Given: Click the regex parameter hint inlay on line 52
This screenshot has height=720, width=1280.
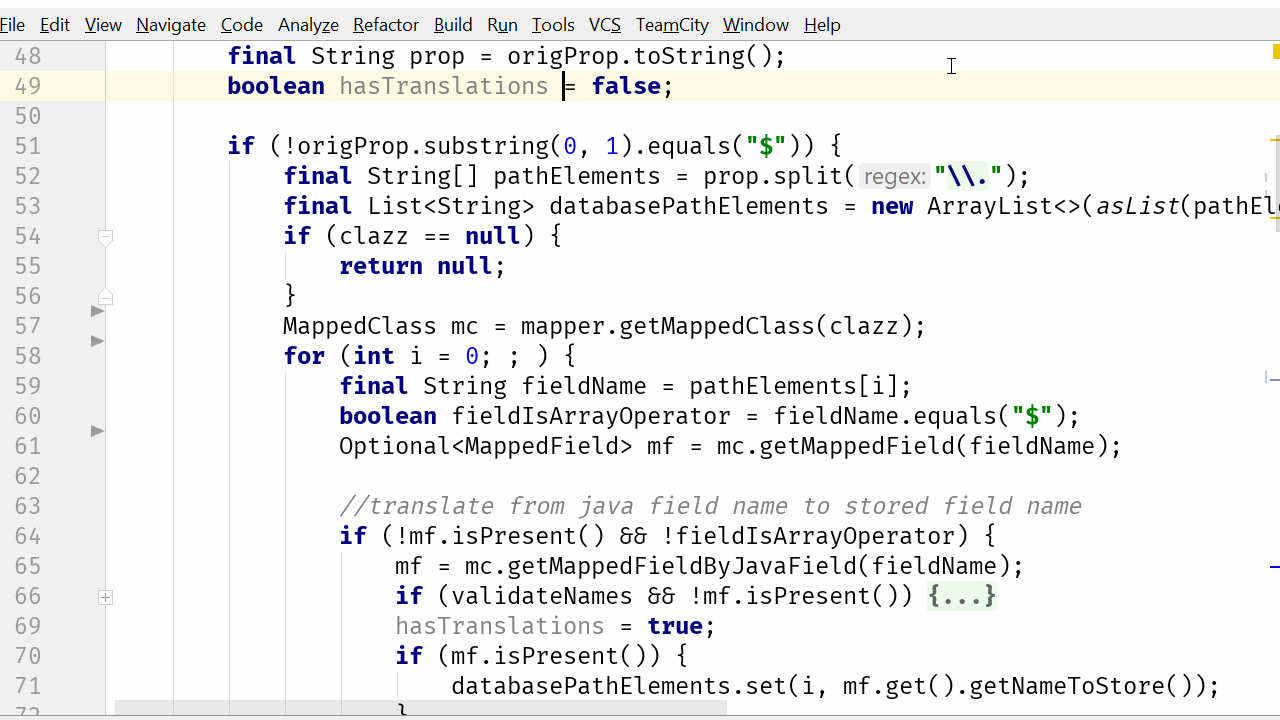Looking at the screenshot, I should pyautogui.click(x=893, y=176).
